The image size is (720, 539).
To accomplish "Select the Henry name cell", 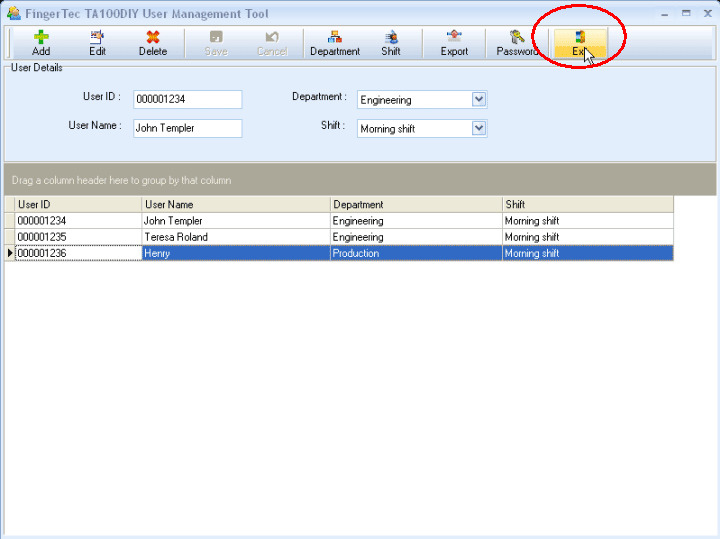I will (x=236, y=253).
